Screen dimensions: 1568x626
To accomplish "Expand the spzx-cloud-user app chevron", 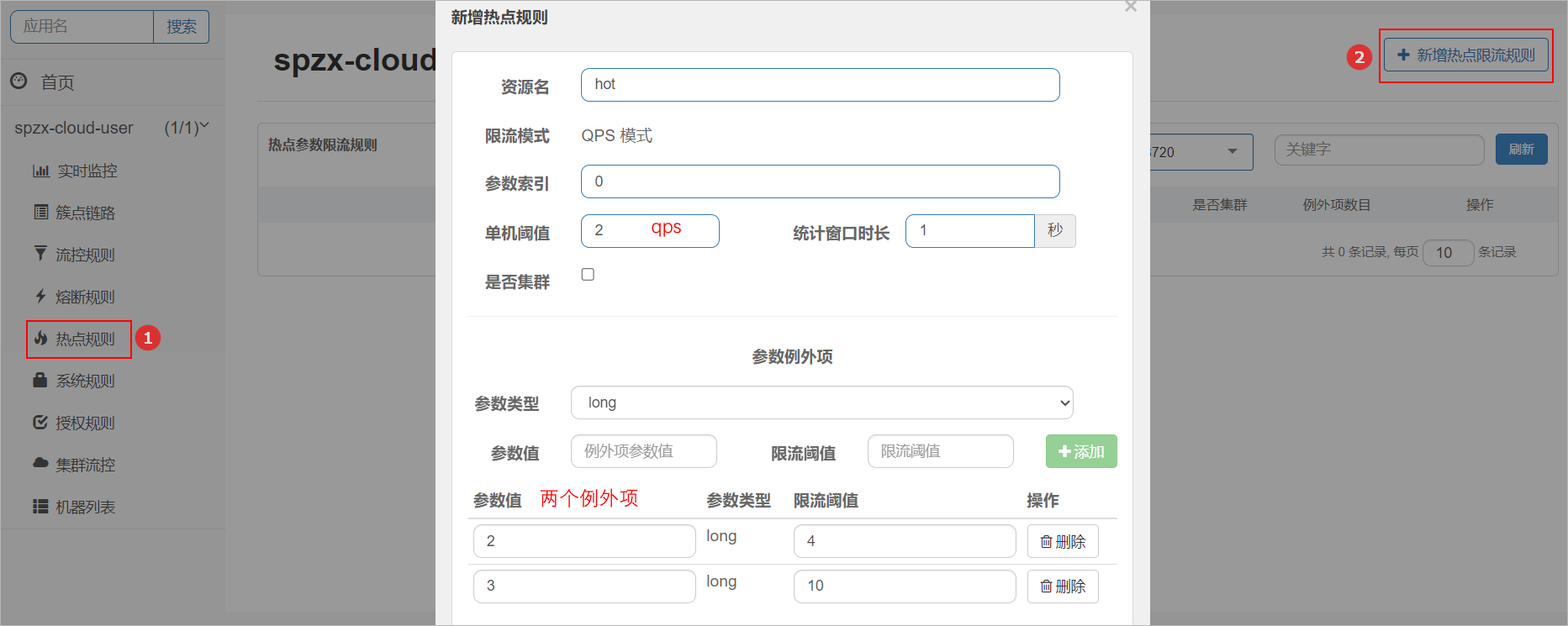I will 204,126.
